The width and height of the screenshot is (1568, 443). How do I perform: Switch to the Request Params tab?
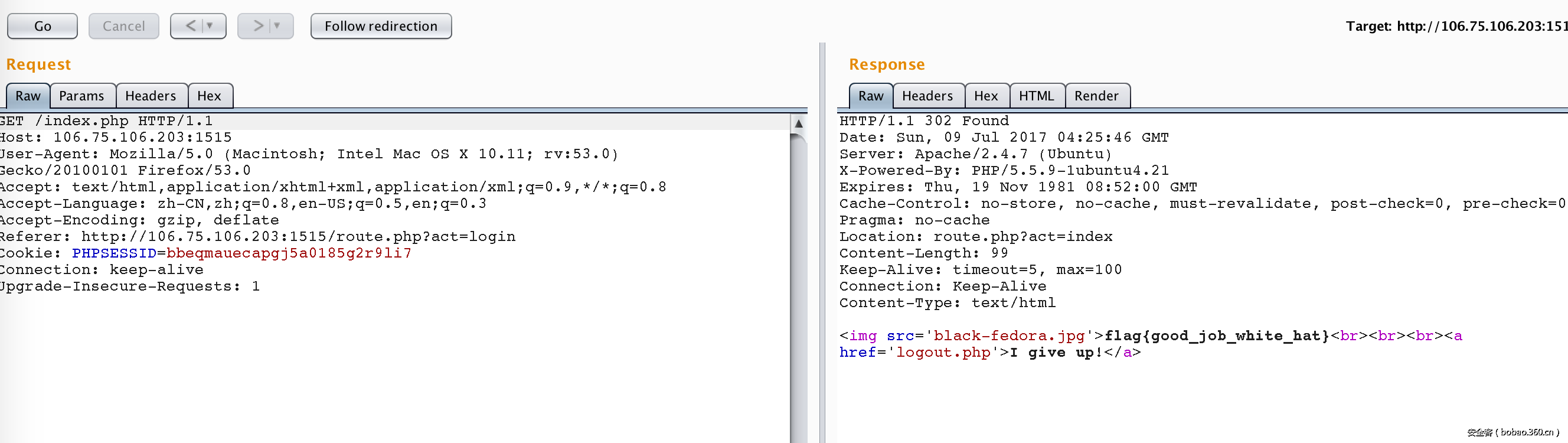point(81,96)
